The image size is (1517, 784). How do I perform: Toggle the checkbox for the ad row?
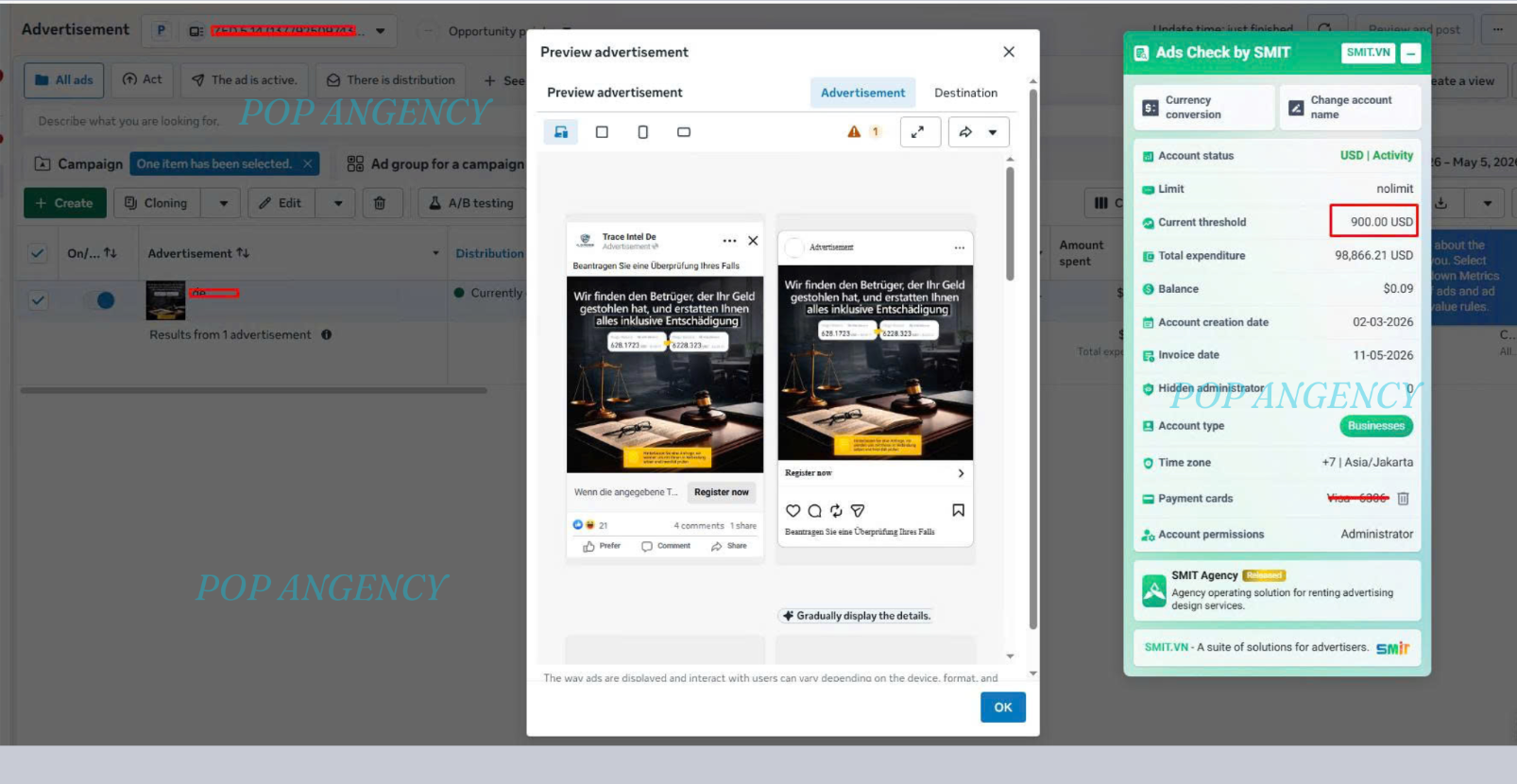[38, 300]
